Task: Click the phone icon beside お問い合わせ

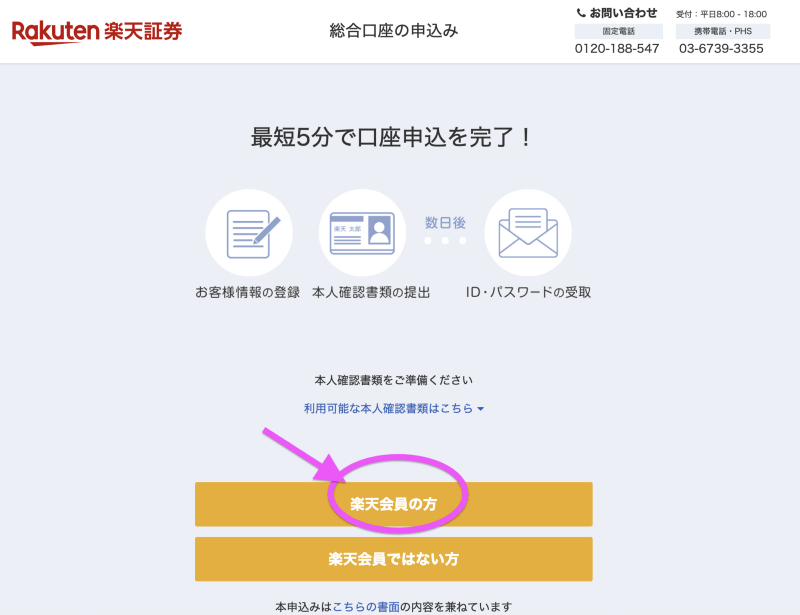Action: [x=581, y=13]
